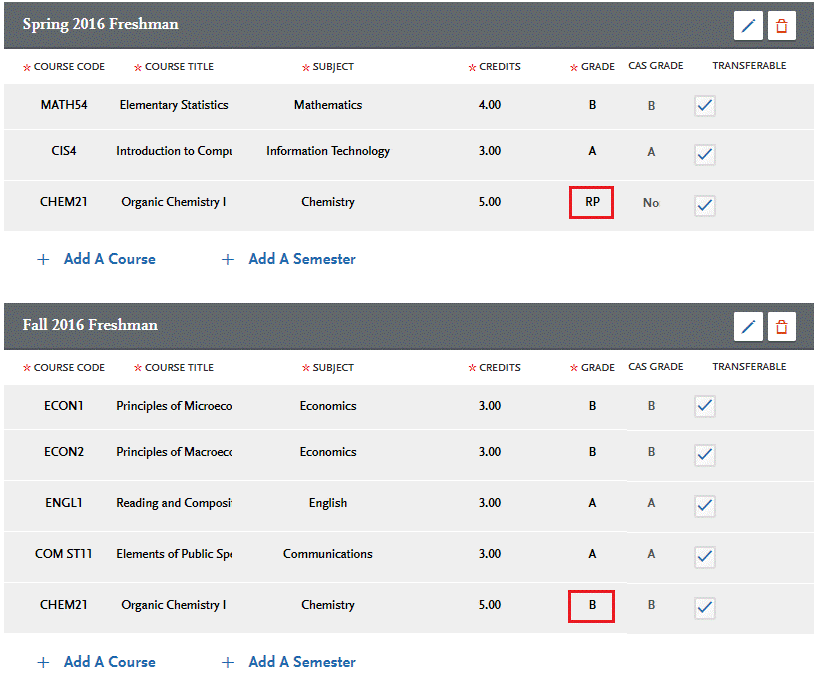Click the 4.00 credits field for MATH54
The width and height of the screenshot is (822, 682).
[490, 105]
